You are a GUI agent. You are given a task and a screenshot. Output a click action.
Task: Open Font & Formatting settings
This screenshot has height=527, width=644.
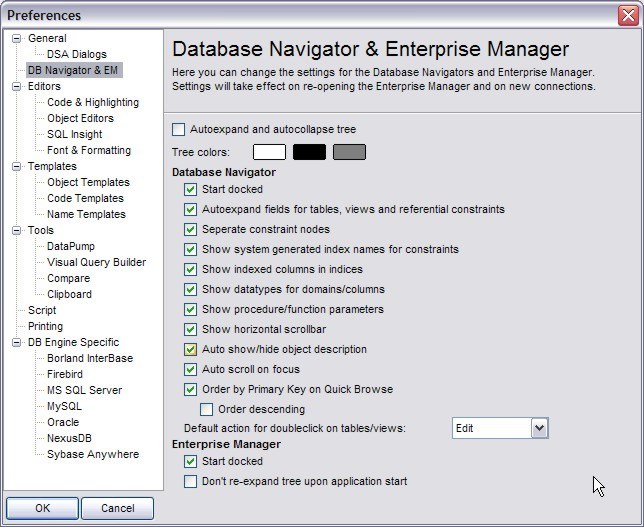(89, 150)
